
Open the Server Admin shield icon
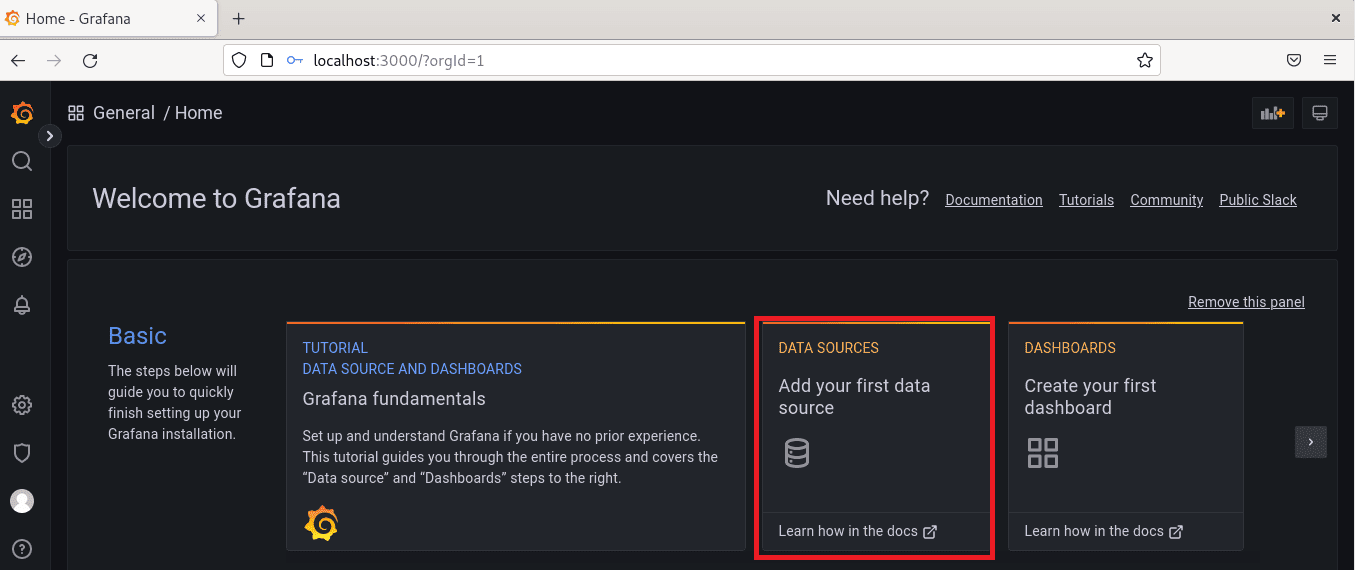(x=22, y=453)
